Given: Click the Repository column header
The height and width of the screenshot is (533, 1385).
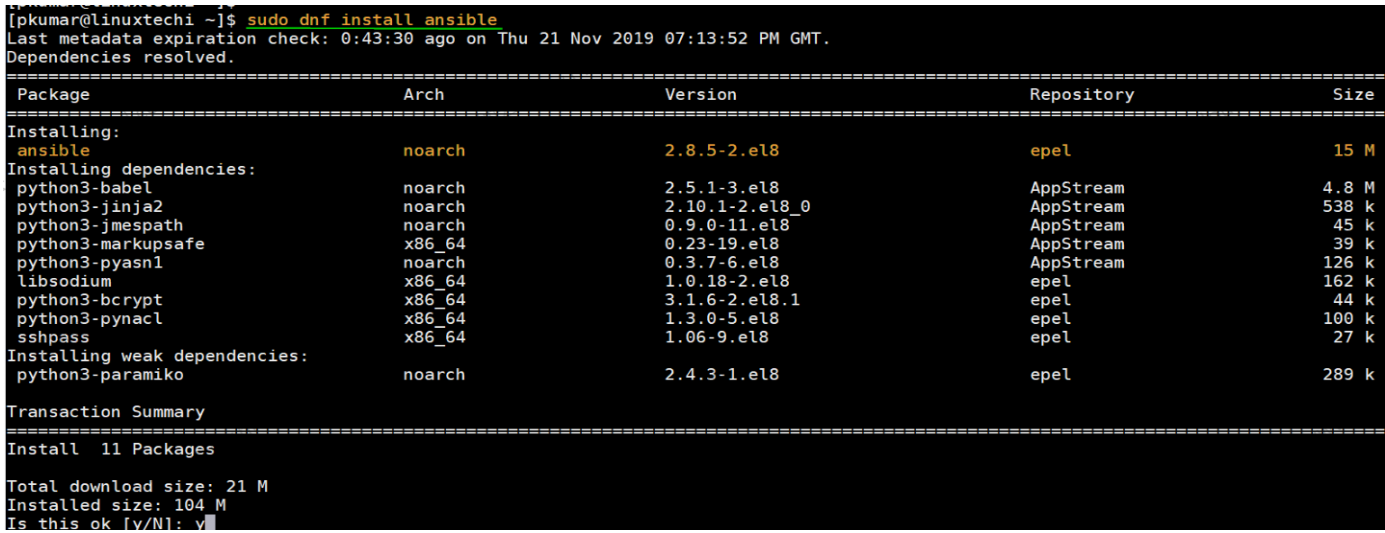Looking at the screenshot, I should 1081,94.
